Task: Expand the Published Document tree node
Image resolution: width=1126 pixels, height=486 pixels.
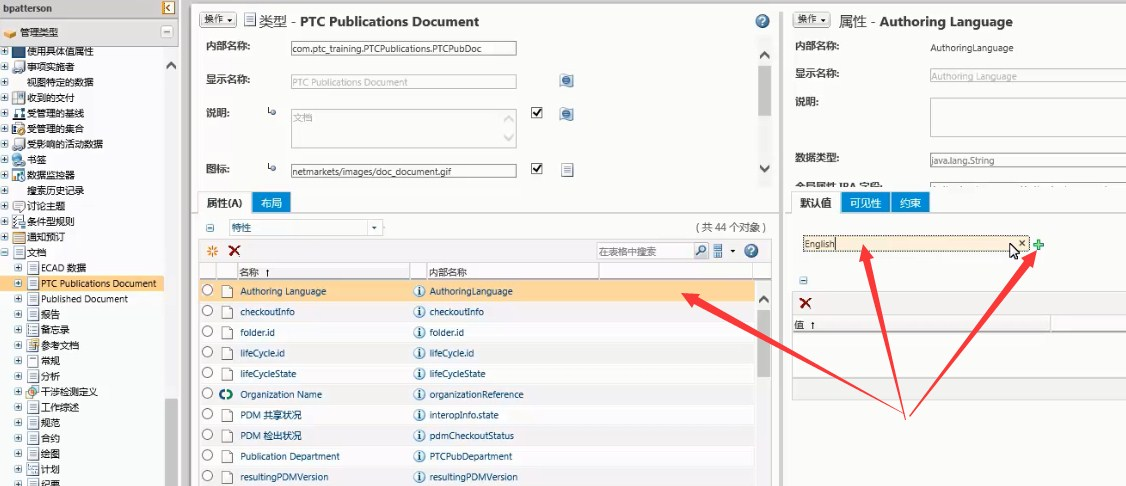Action: click(18, 299)
